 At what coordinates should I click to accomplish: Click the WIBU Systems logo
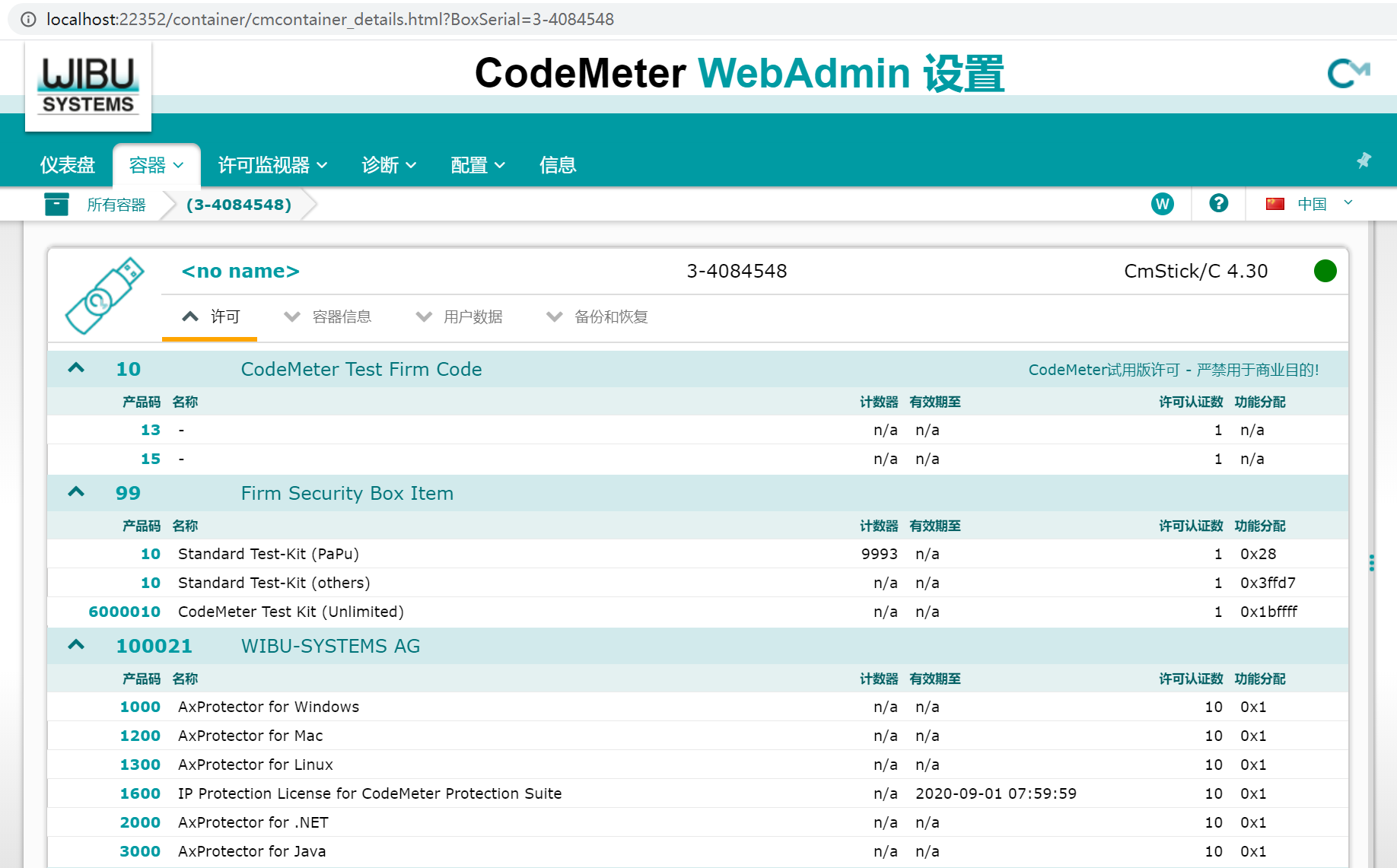coord(88,86)
